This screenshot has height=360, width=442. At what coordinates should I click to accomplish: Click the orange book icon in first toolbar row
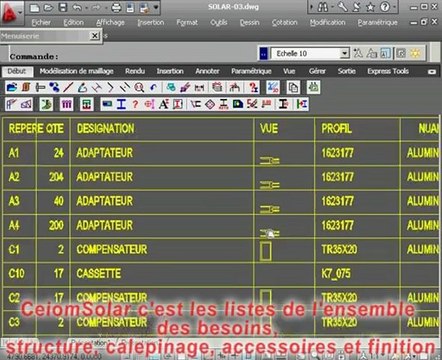(26, 88)
